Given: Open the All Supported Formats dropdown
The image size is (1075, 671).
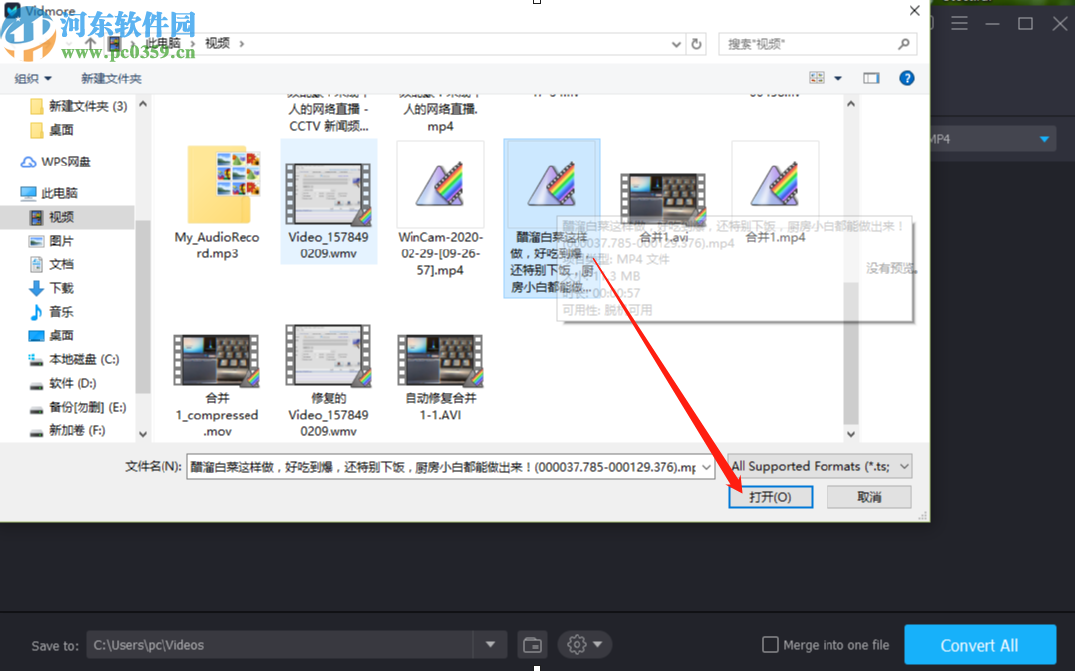Looking at the screenshot, I should [x=818, y=466].
